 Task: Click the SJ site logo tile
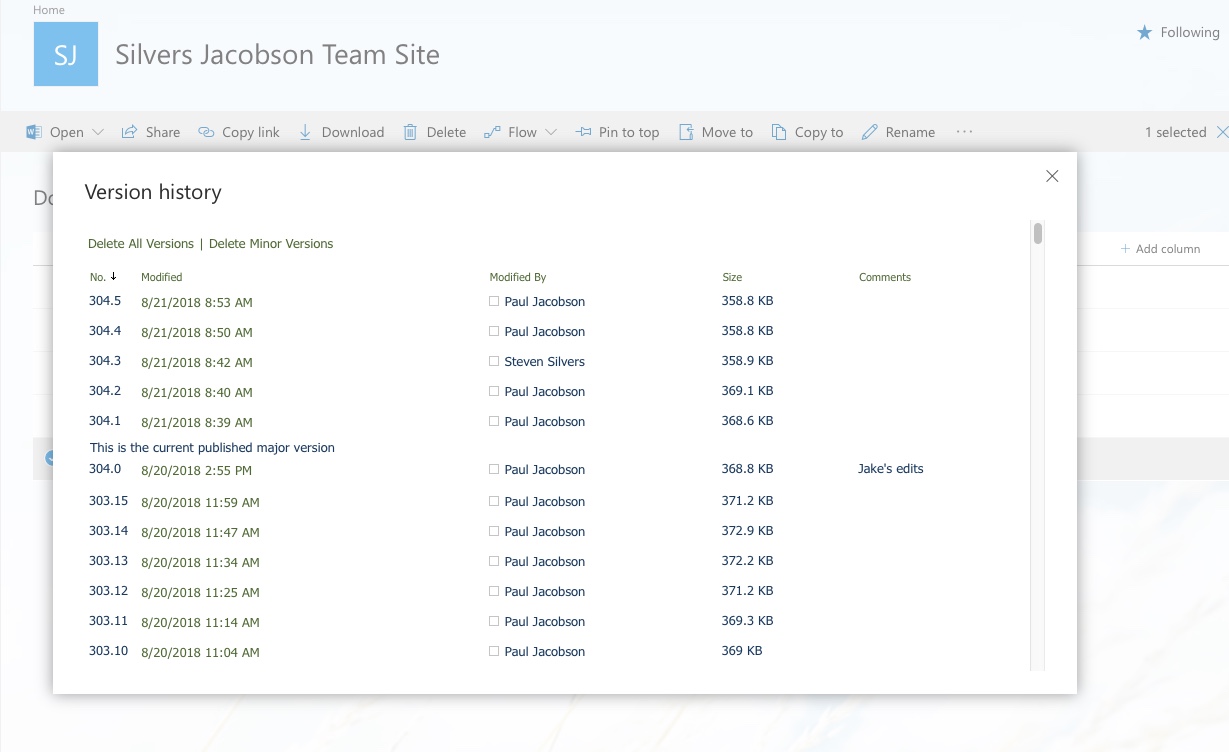(x=66, y=54)
